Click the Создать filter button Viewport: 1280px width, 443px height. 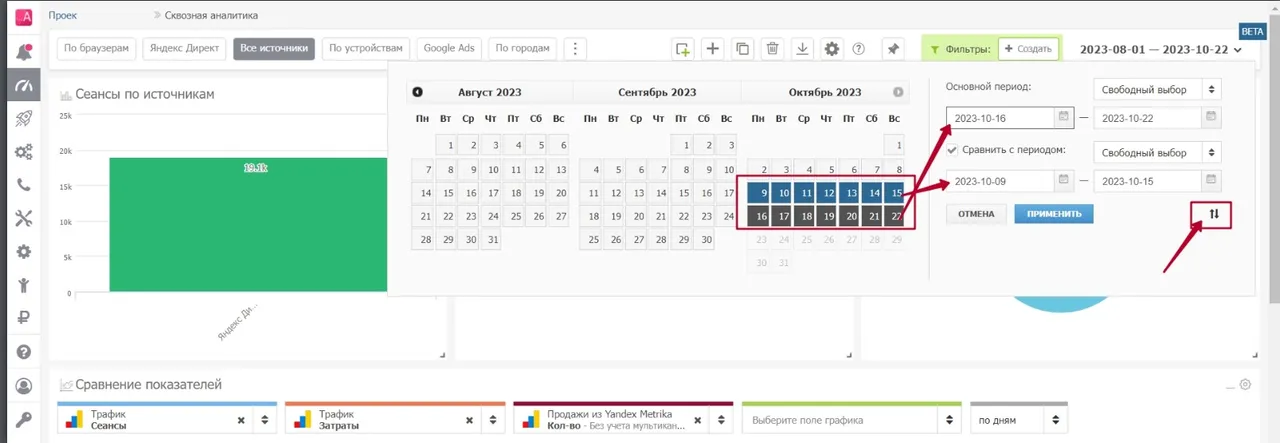tap(1028, 48)
